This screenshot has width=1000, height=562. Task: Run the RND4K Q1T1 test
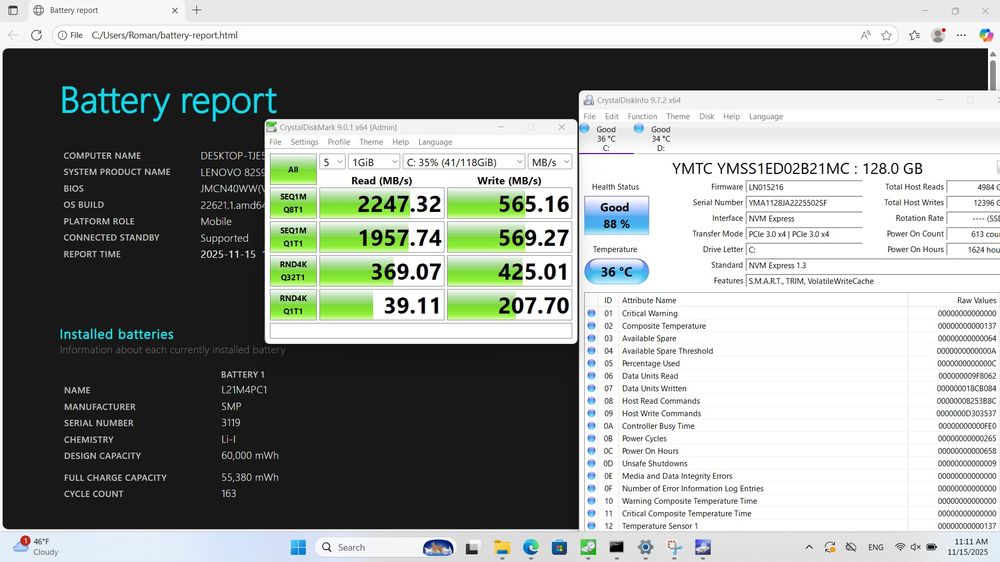(293, 304)
